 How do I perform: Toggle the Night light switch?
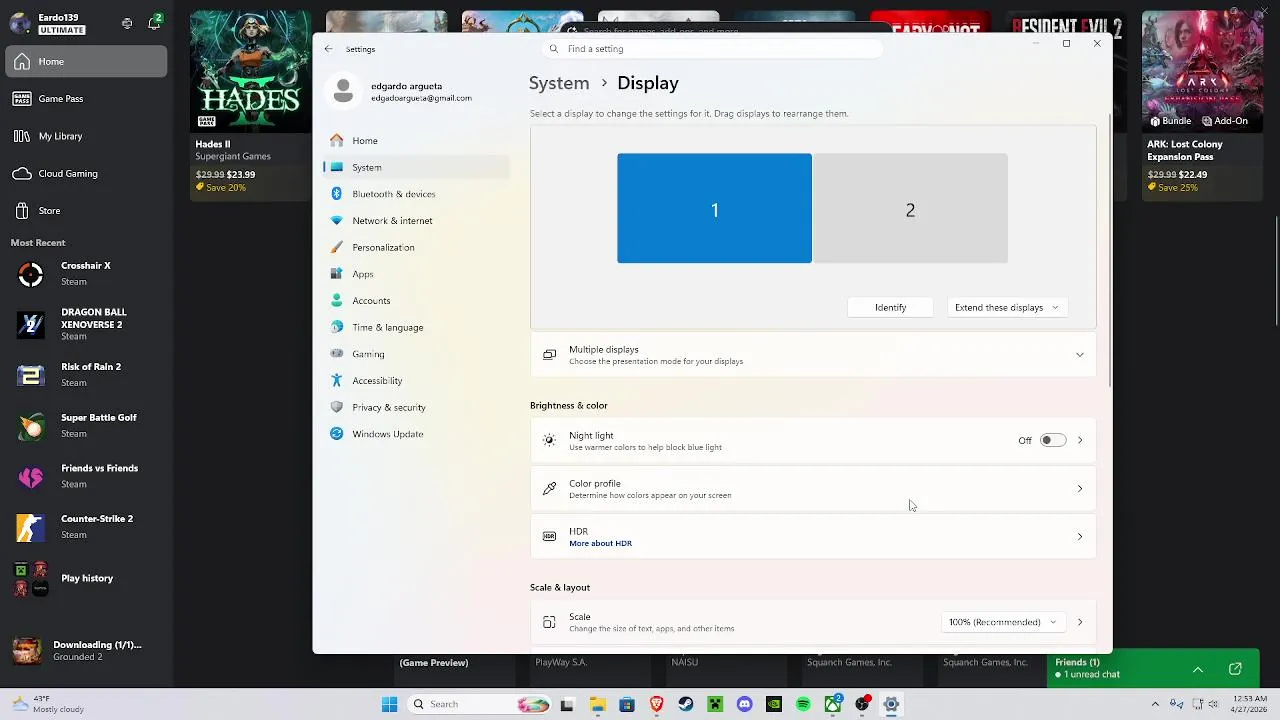point(1053,440)
